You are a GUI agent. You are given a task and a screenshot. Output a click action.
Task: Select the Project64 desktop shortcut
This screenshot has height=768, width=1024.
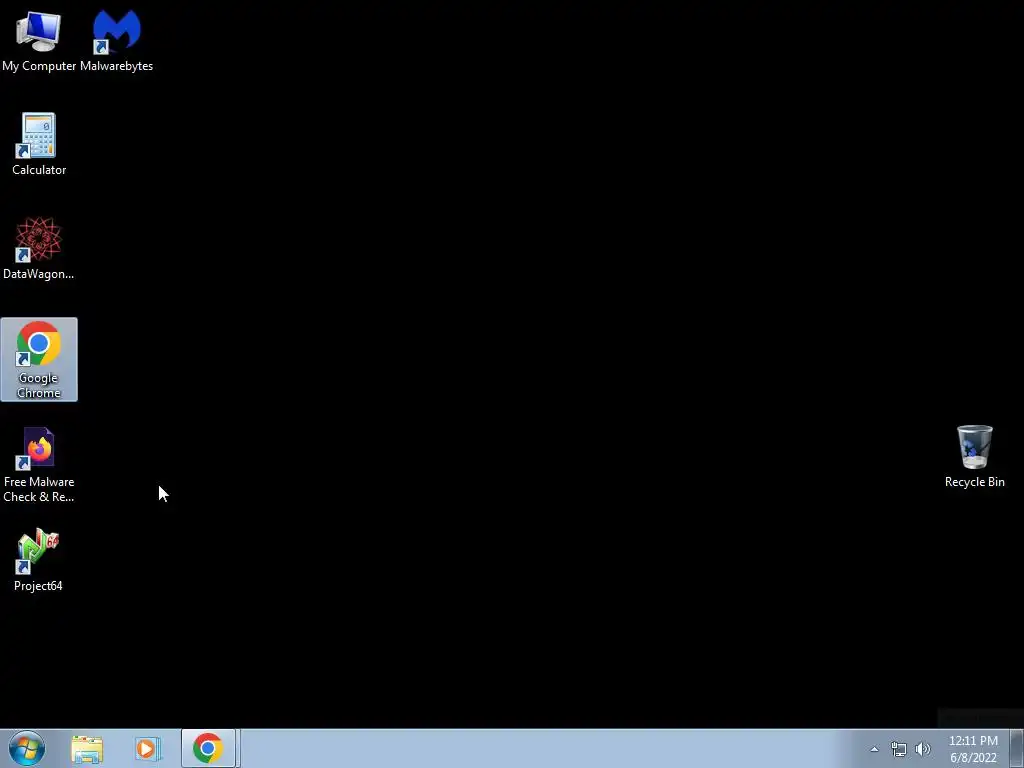39,560
